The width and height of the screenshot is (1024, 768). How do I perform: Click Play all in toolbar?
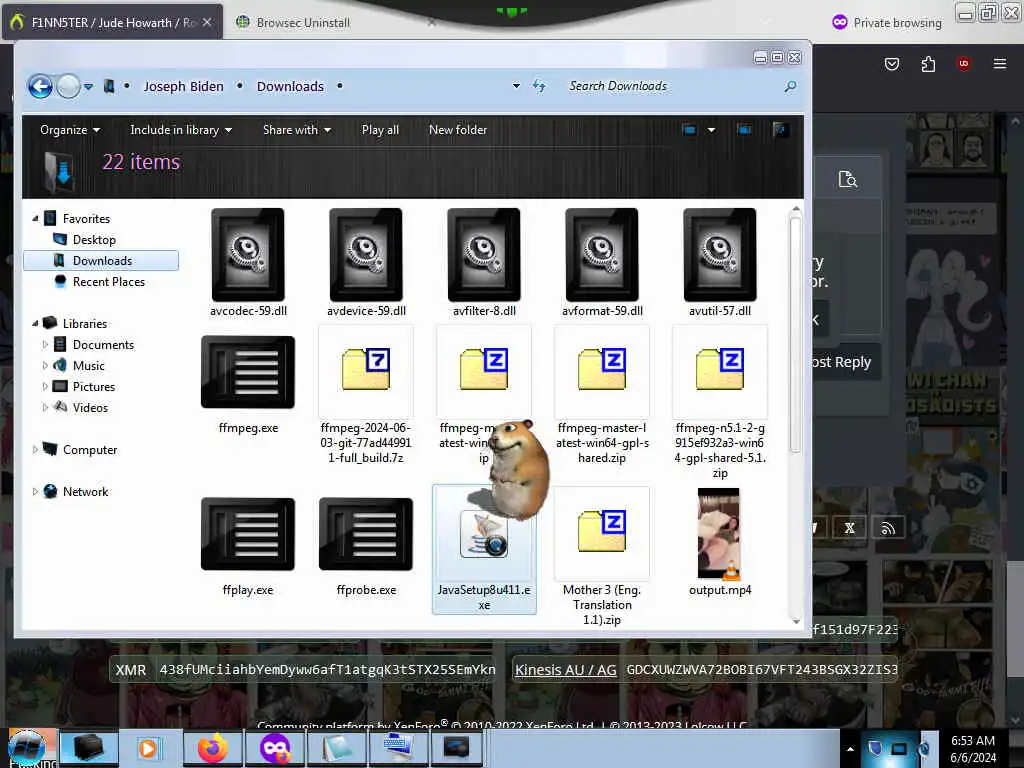[x=380, y=130]
